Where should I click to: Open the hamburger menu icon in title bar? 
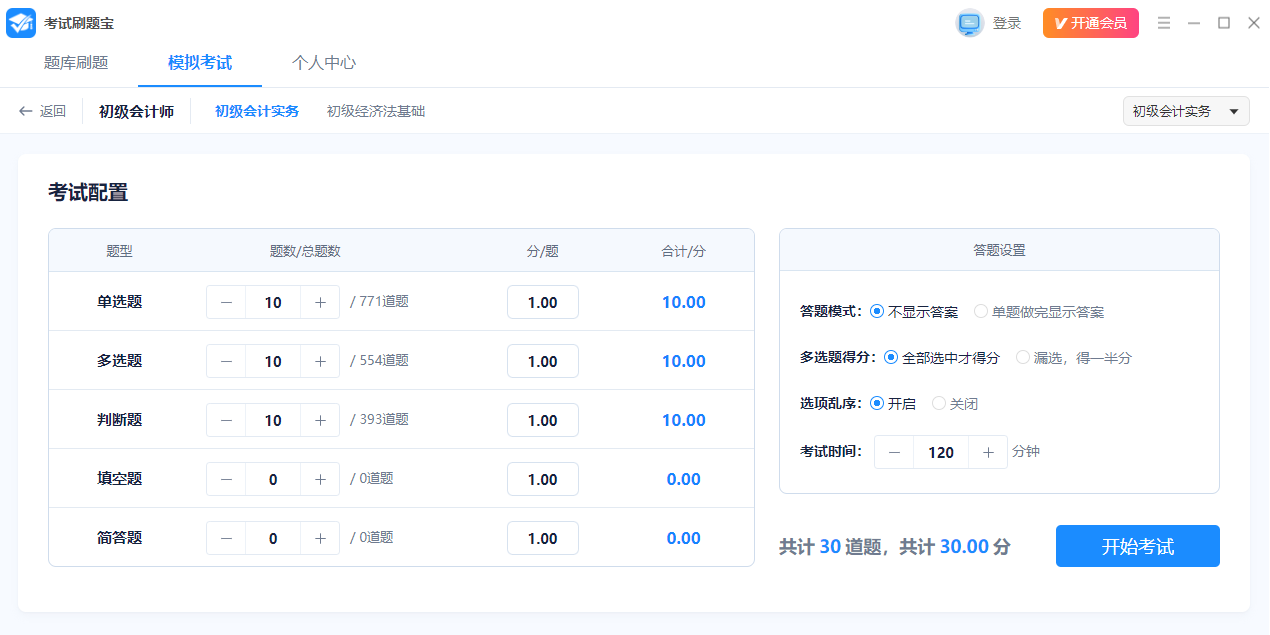click(1164, 23)
